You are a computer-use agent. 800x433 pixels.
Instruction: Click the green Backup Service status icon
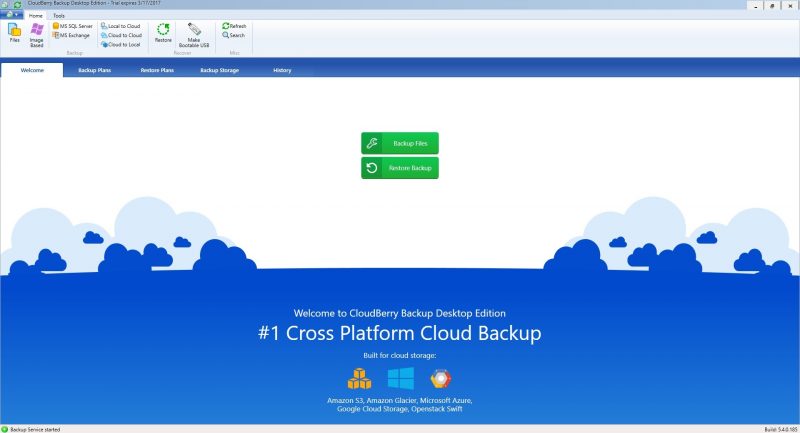pos(5,429)
